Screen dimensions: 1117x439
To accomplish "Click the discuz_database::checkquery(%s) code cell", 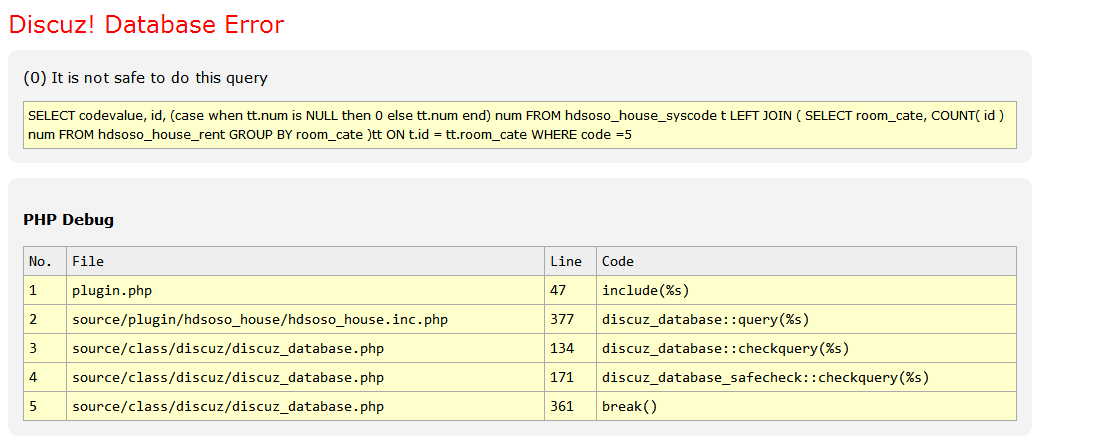I will [x=725, y=348].
